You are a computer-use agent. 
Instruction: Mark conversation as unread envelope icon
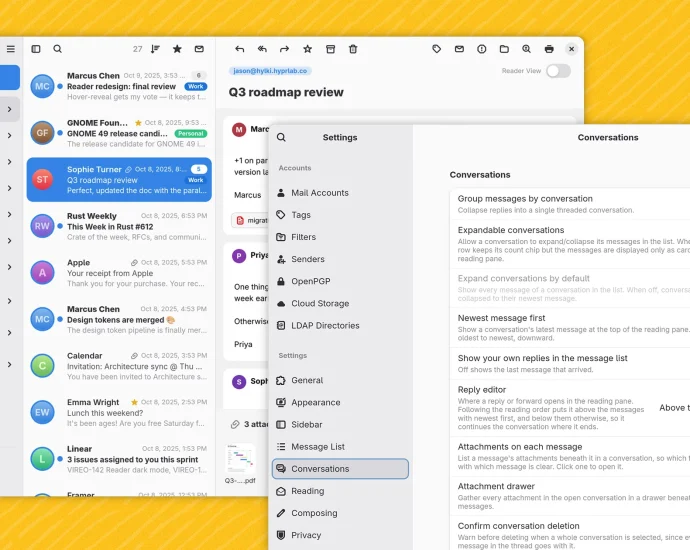click(459, 49)
